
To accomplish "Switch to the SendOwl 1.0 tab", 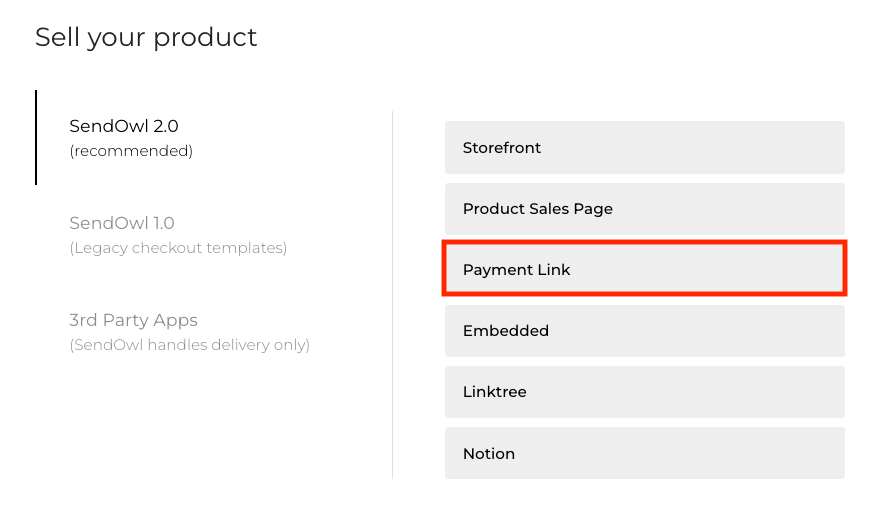I will coord(122,223).
